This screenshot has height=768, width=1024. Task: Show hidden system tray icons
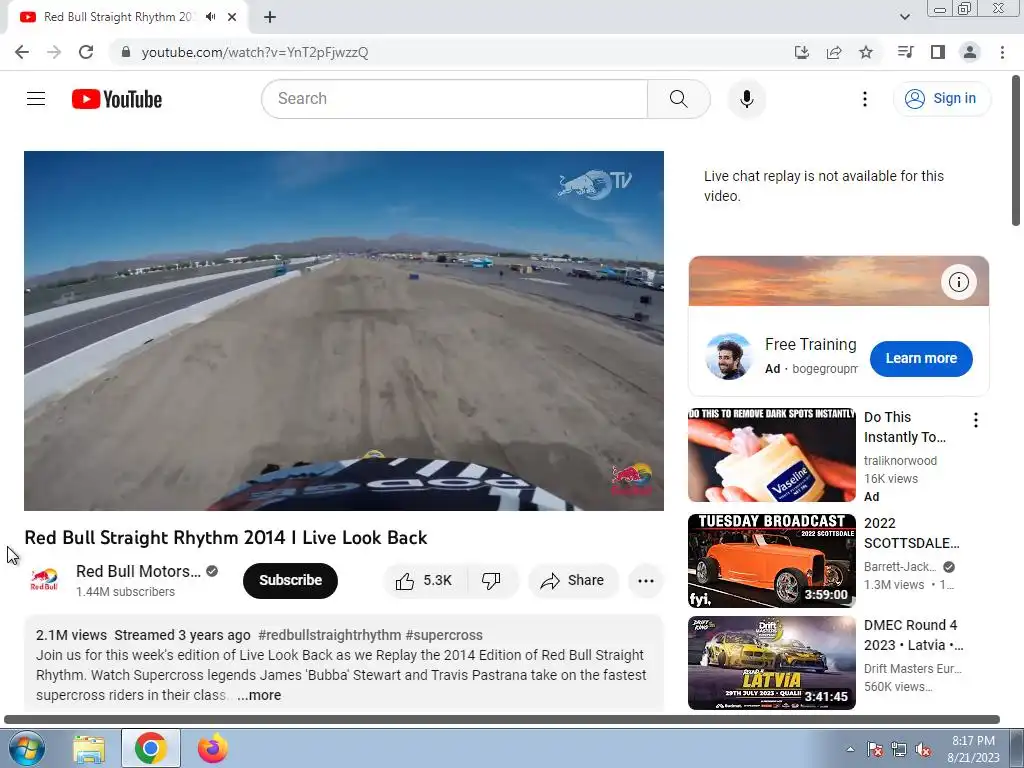(x=850, y=749)
